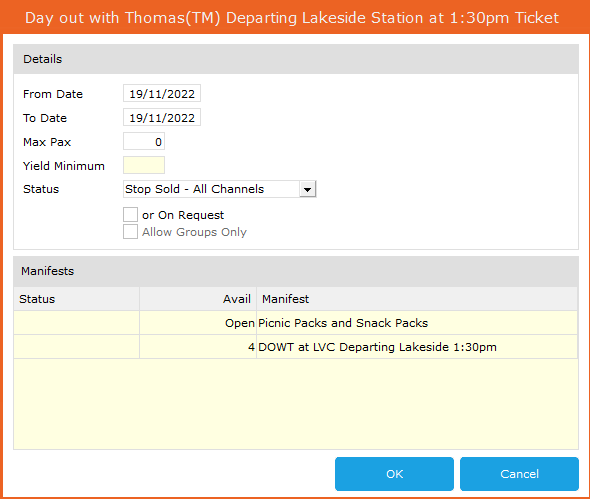Viewport: 590px width, 499px height.
Task: Click the Max Pax label
Action: pyautogui.click(x=47, y=142)
